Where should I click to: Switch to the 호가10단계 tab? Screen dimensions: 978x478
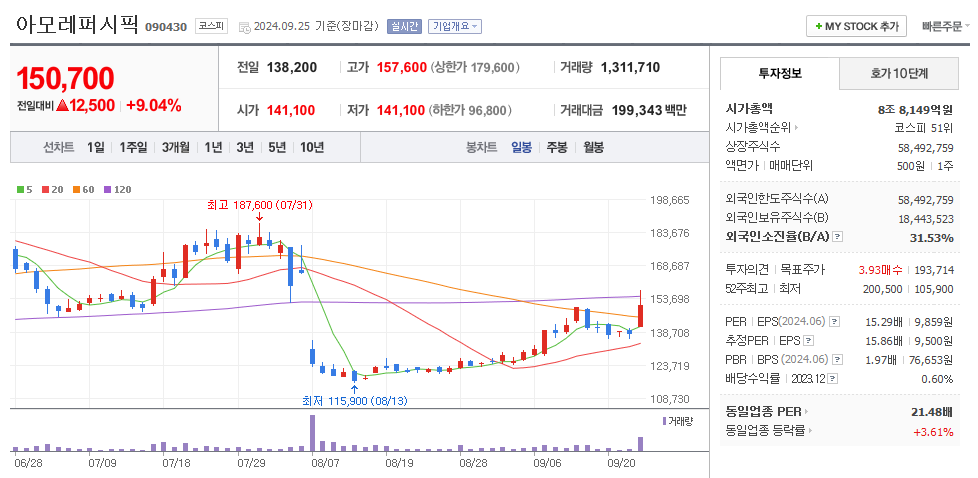899,74
